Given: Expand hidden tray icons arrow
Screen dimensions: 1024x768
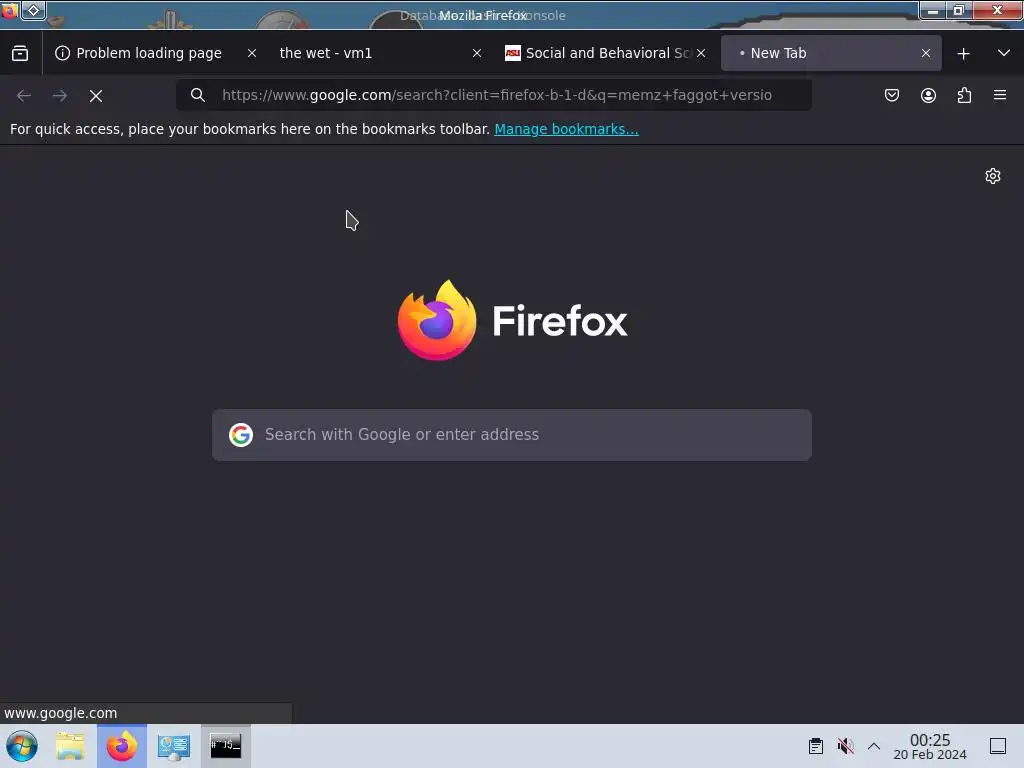Looking at the screenshot, I should click(x=874, y=746).
